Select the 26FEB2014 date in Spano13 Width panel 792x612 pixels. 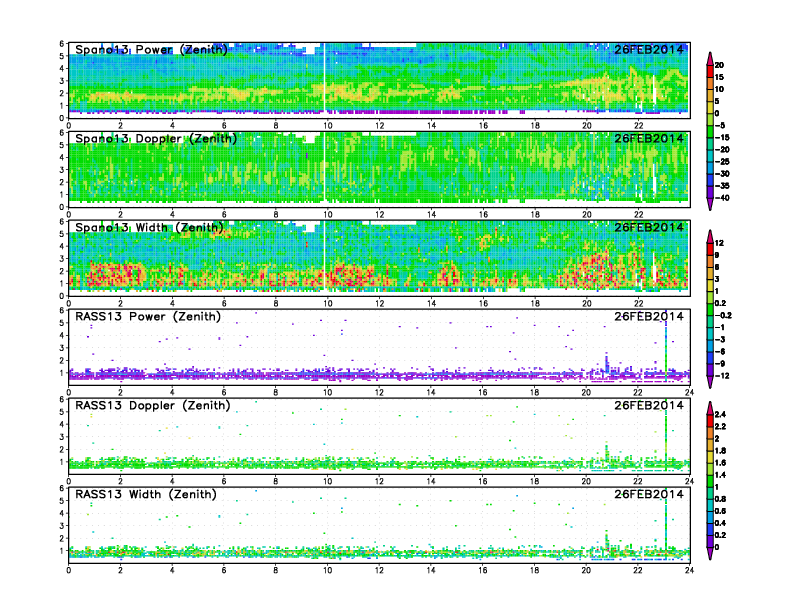(649, 227)
